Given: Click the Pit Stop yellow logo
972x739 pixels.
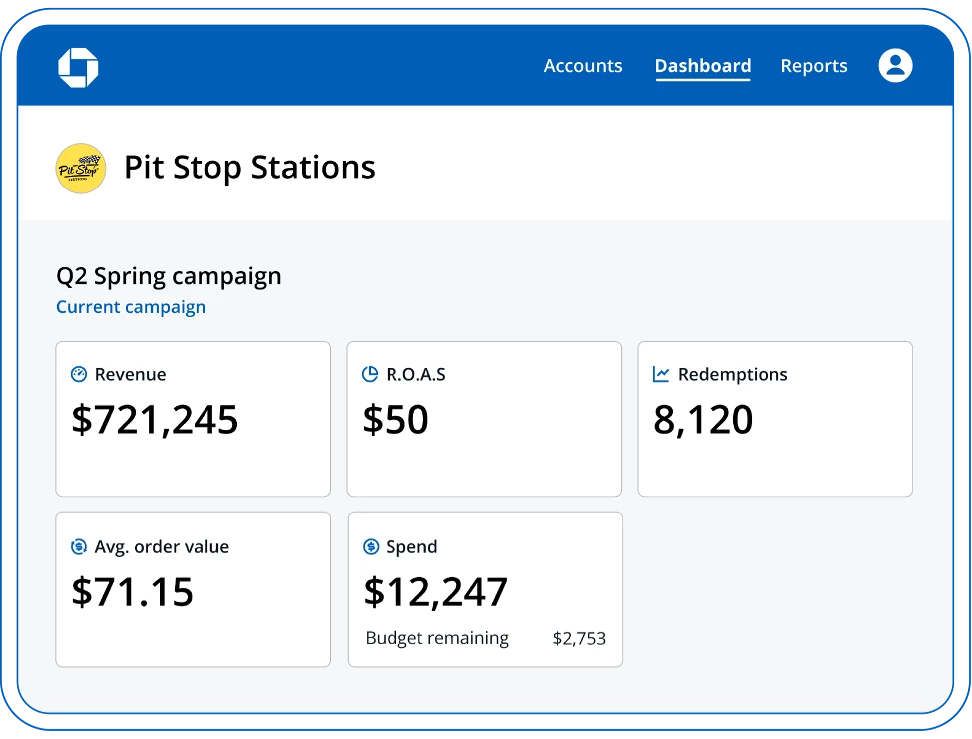Looking at the screenshot, I should click(81, 168).
